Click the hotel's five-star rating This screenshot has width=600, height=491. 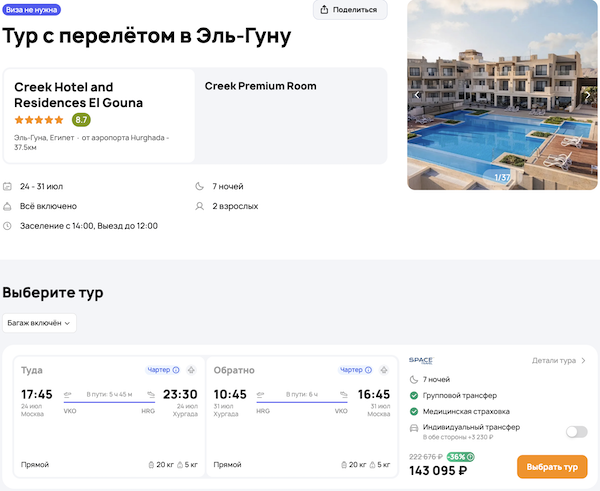(x=40, y=120)
